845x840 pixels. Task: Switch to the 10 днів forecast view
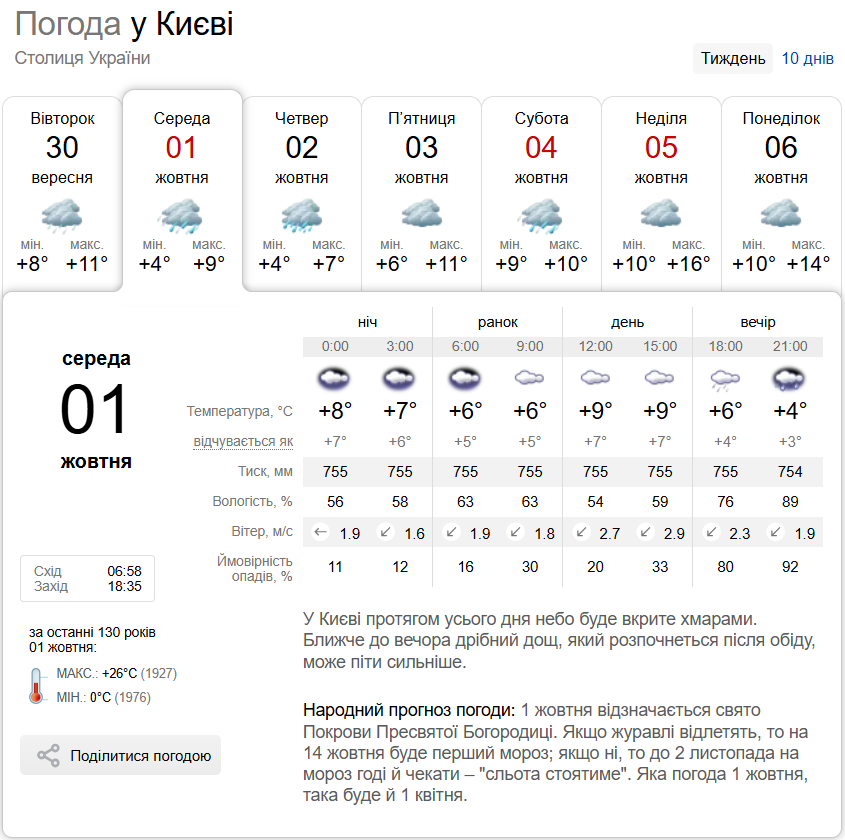point(807,58)
